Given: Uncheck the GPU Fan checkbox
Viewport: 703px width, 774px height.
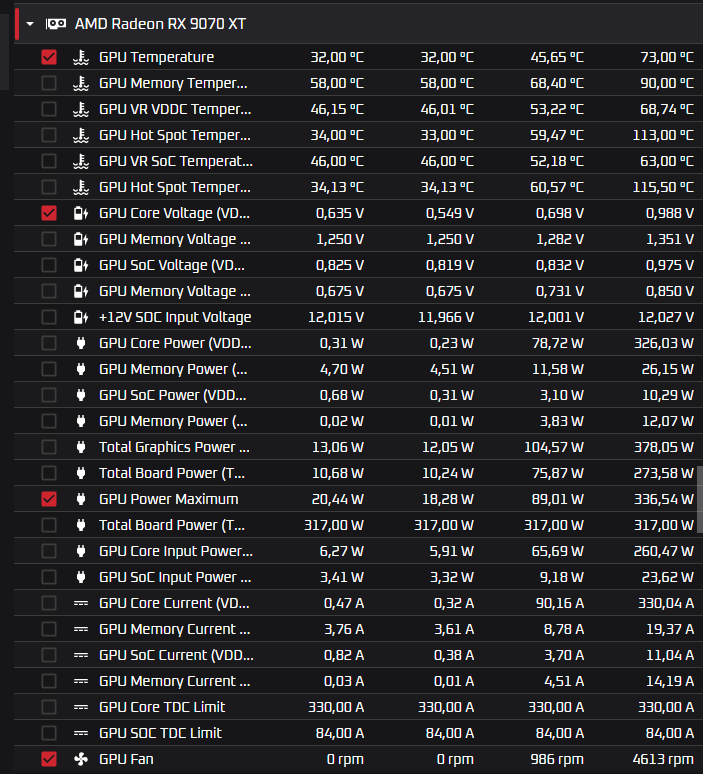Looking at the screenshot, I should (49, 759).
